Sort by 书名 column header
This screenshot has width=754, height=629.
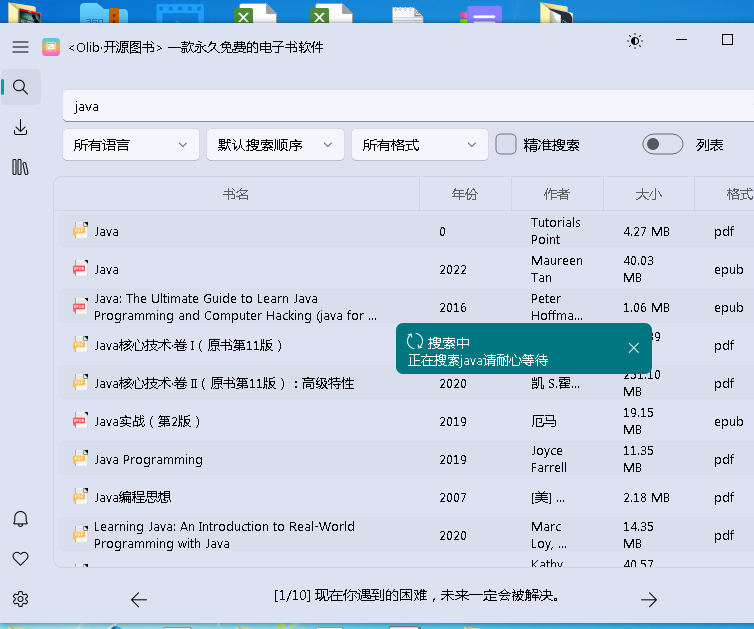[236, 194]
